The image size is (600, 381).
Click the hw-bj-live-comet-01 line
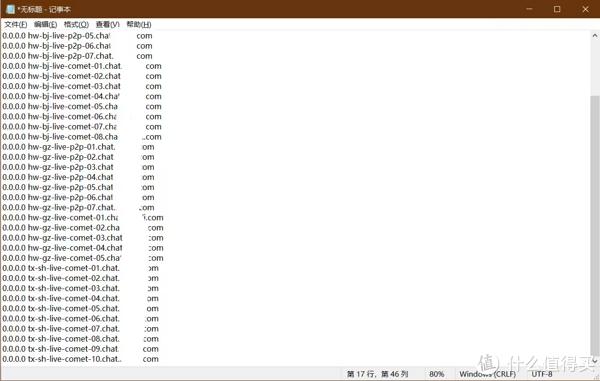click(82, 66)
